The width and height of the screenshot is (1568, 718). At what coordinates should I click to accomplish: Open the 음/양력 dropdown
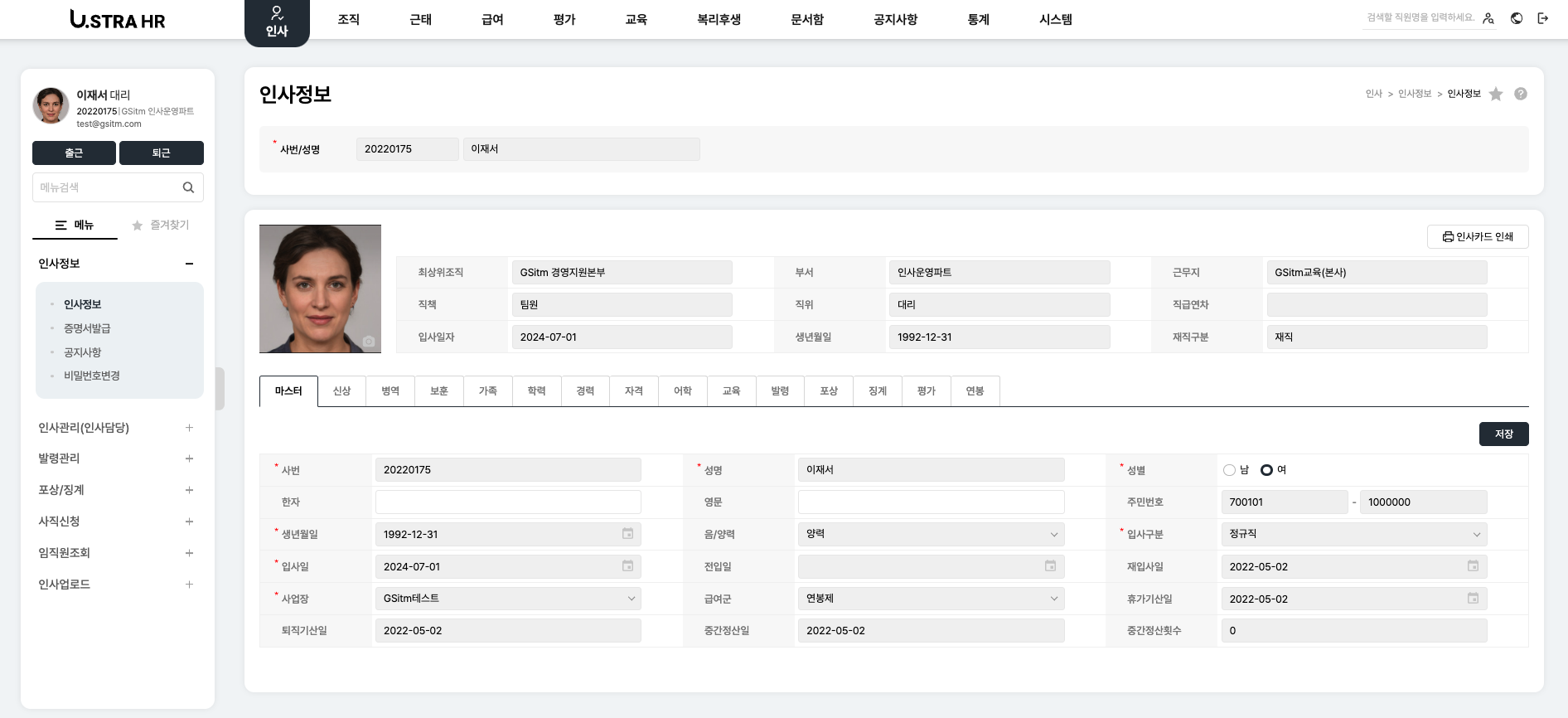930,534
